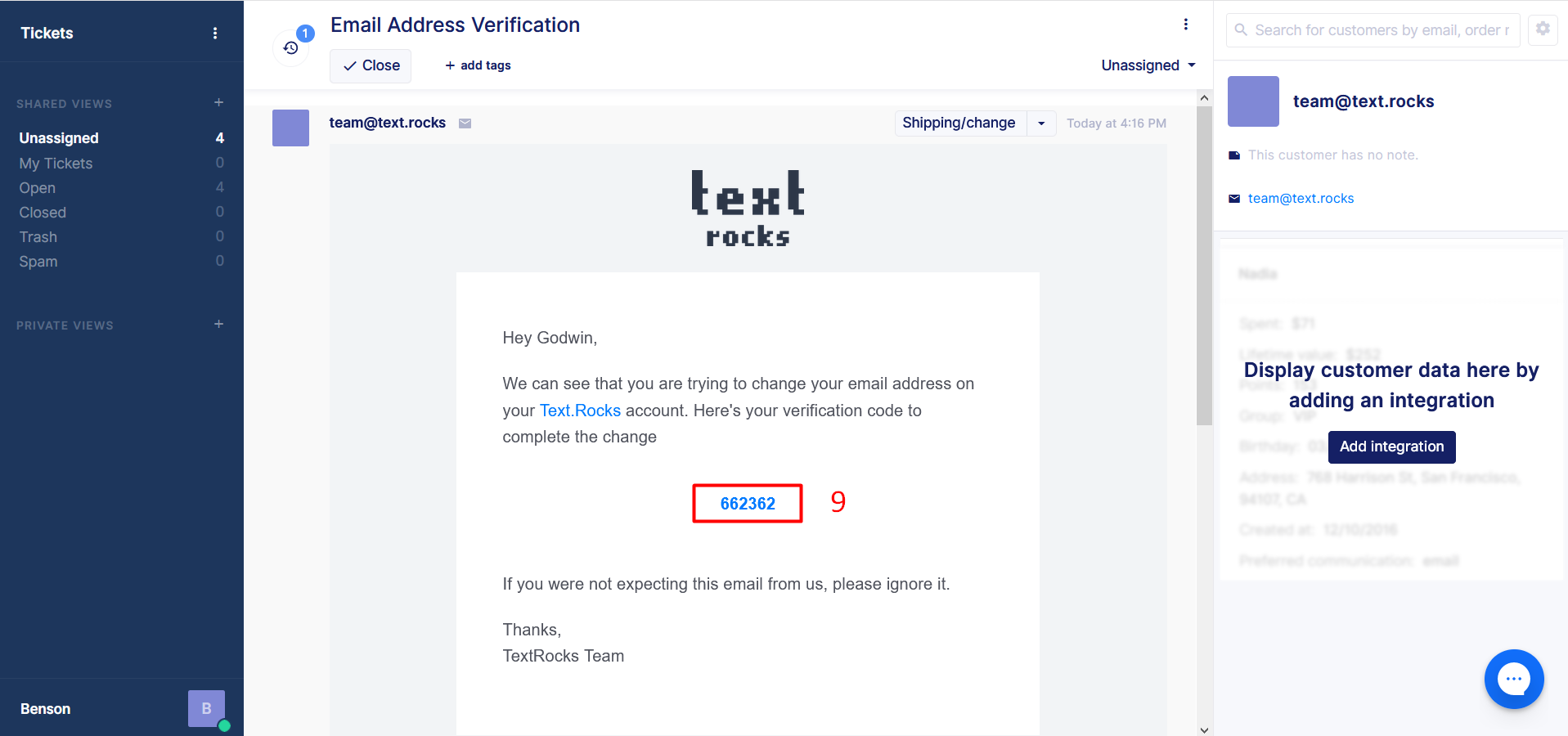
Task: Open the ticket options kebab menu
Action: pyautogui.click(x=1185, y=25)
